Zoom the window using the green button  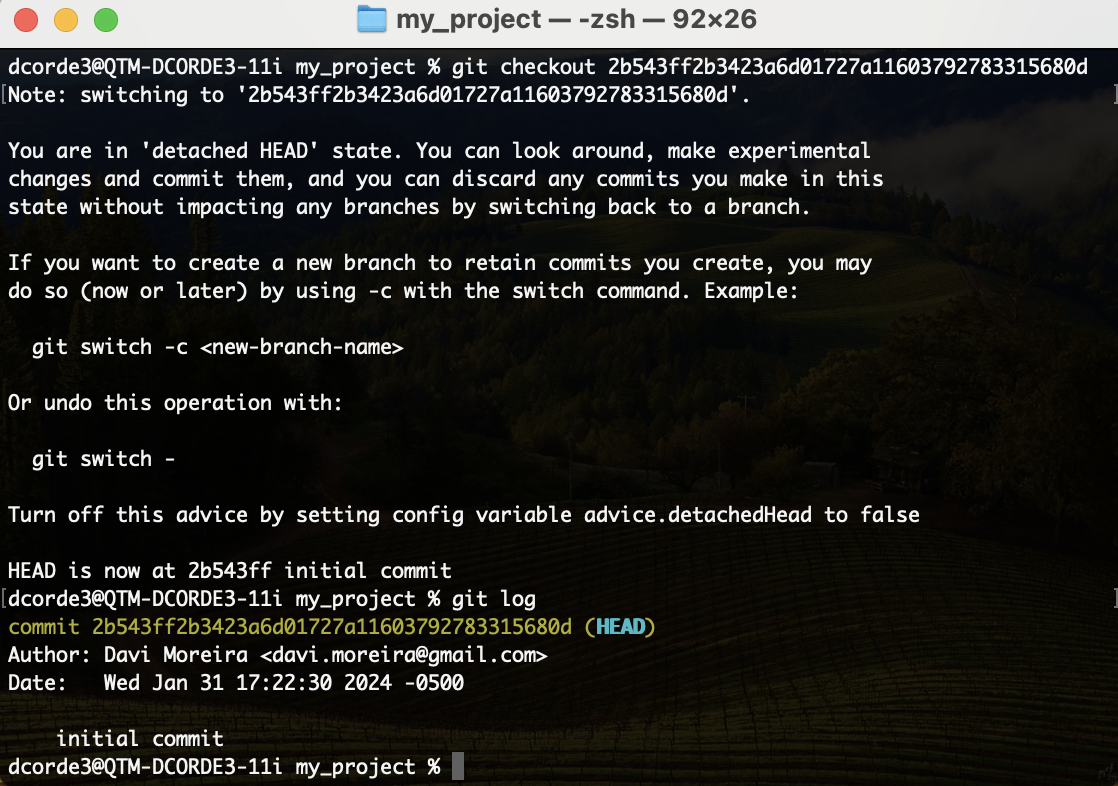[x=105, y=19]
